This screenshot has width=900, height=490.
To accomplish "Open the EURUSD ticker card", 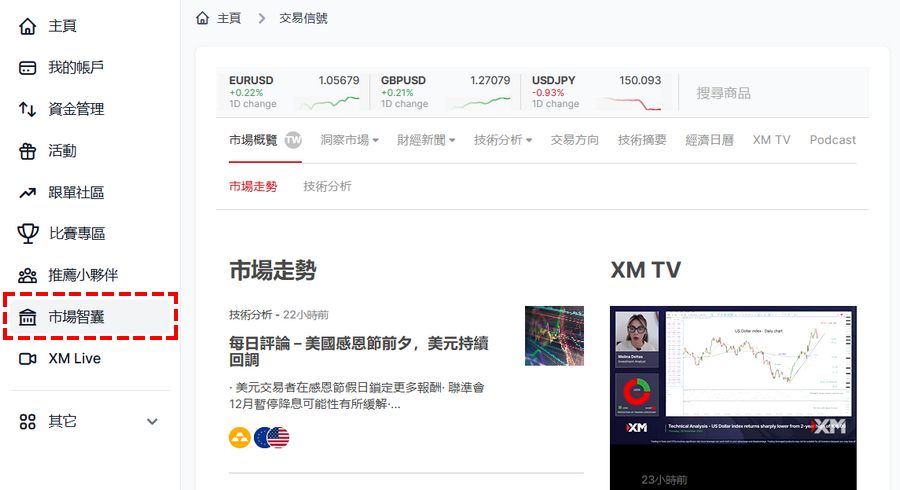I will tap(293, 92).
